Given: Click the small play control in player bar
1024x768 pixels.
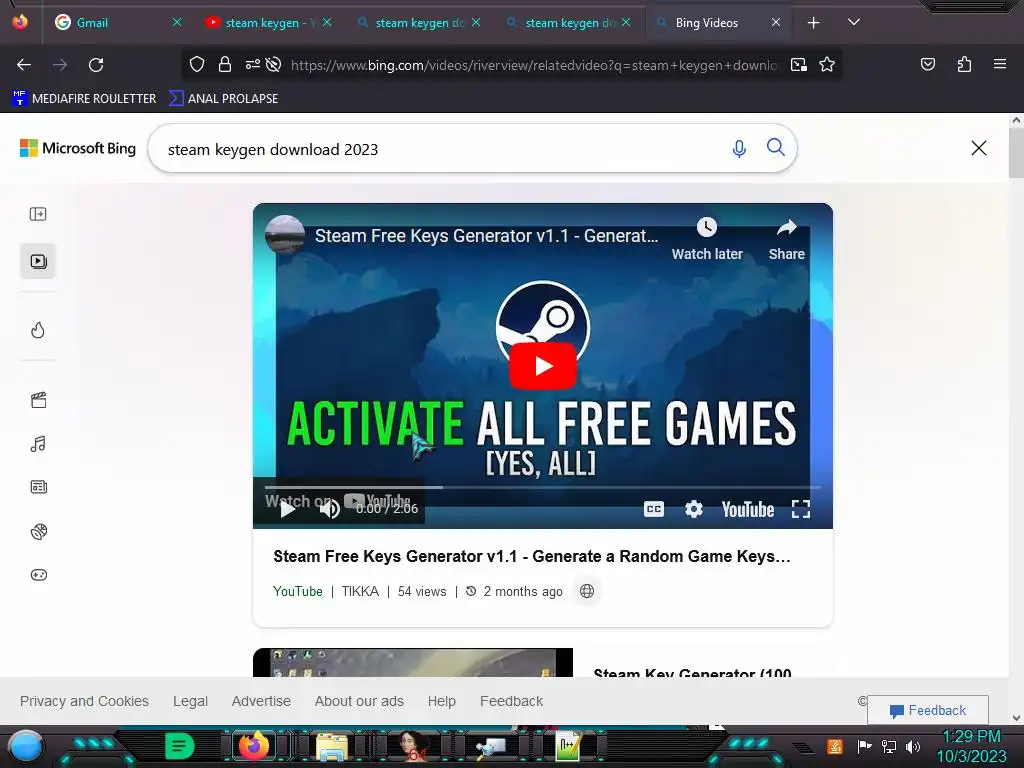Looking at the screenshot, I should [x=287, y=509].
